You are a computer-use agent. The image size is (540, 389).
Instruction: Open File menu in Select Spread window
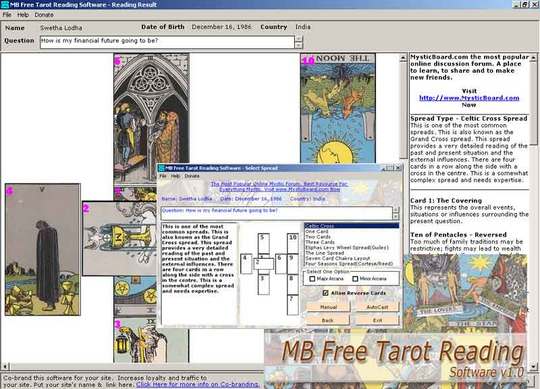[x=163, y=176]
